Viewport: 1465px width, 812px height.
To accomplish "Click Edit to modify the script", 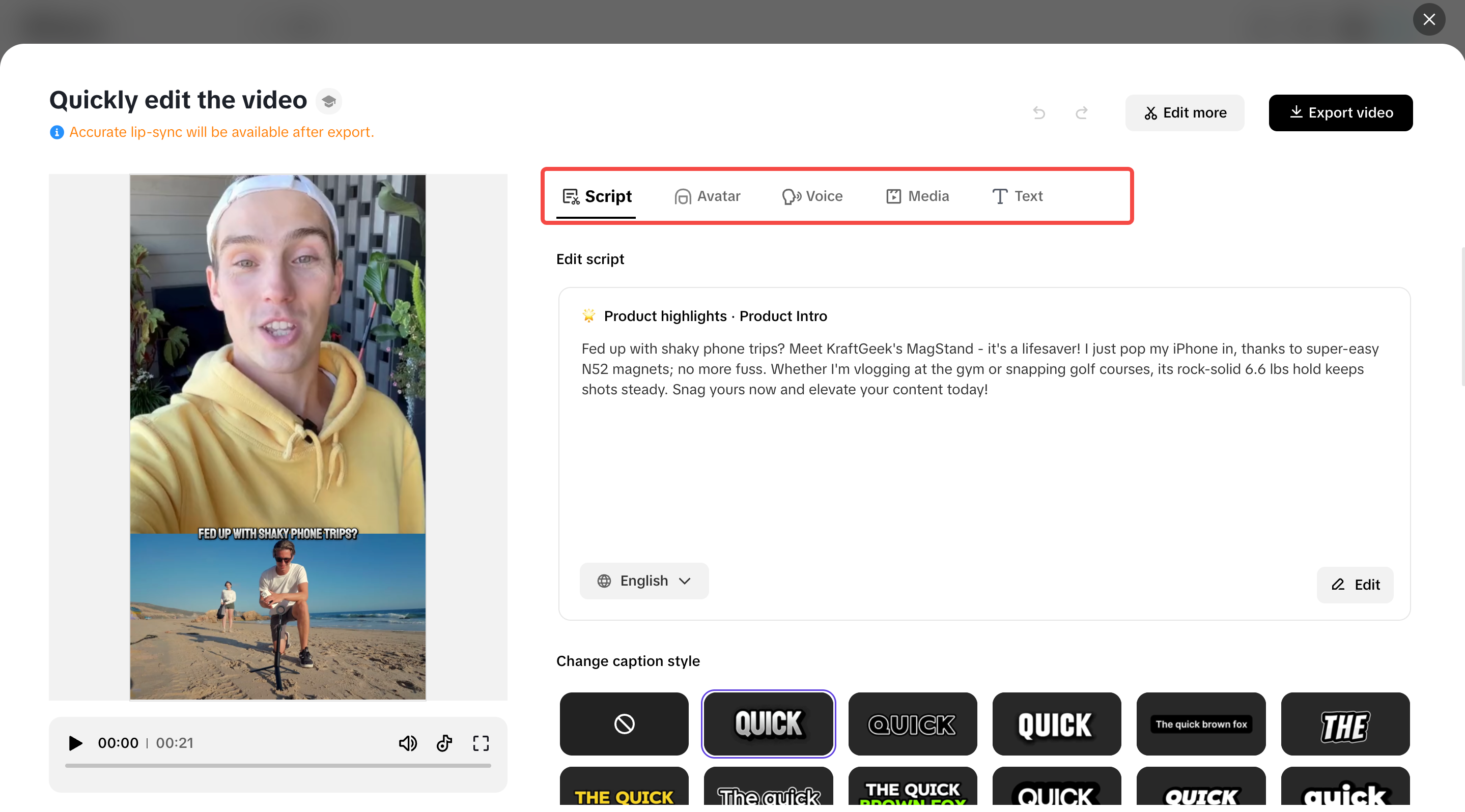I will pos(1355,585).
